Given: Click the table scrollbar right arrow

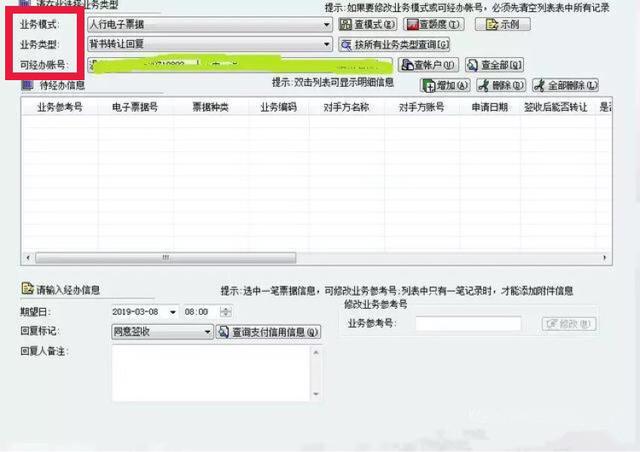Looking at the screenshot, I should point(604,258).
